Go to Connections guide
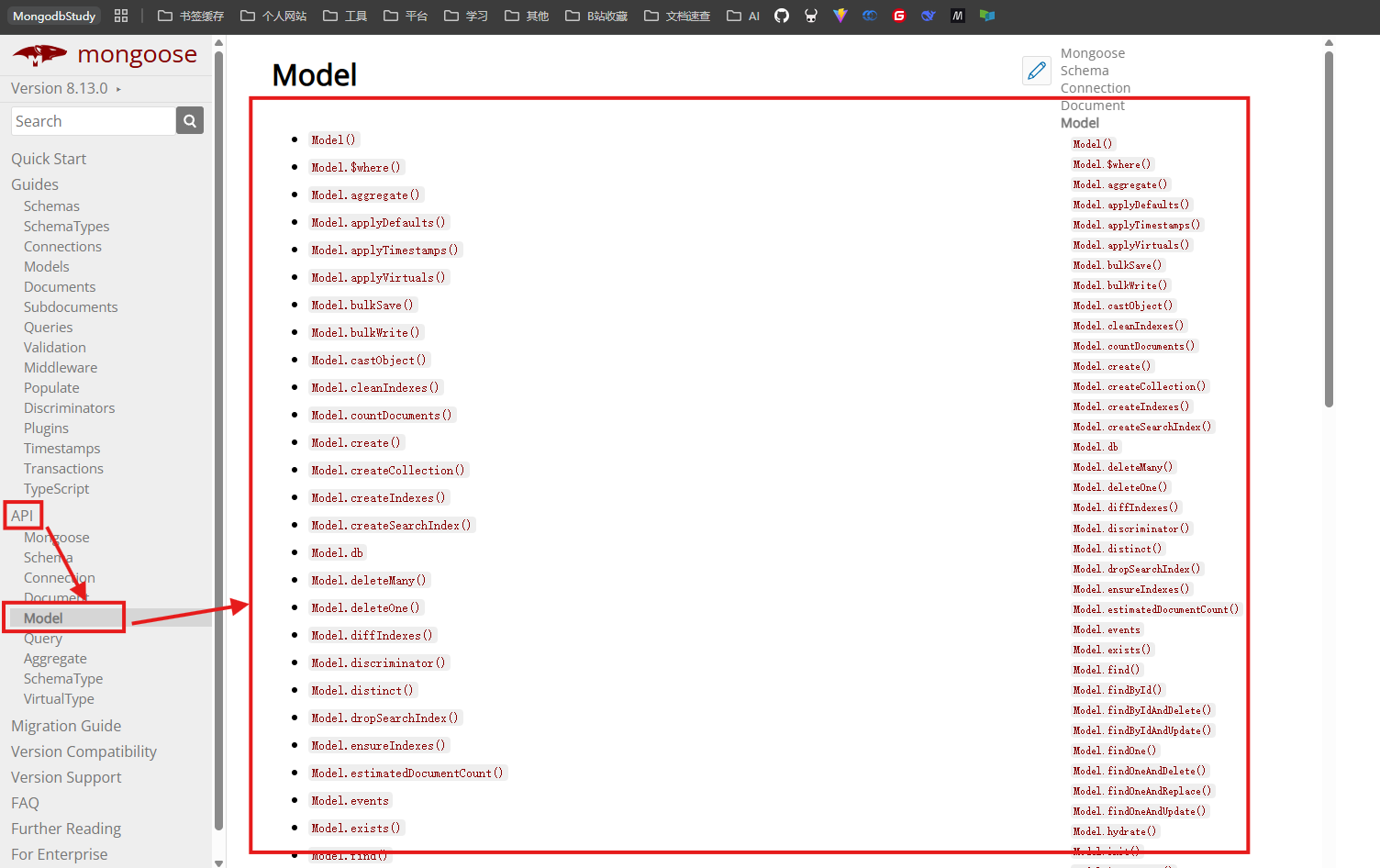 (62, 247)
